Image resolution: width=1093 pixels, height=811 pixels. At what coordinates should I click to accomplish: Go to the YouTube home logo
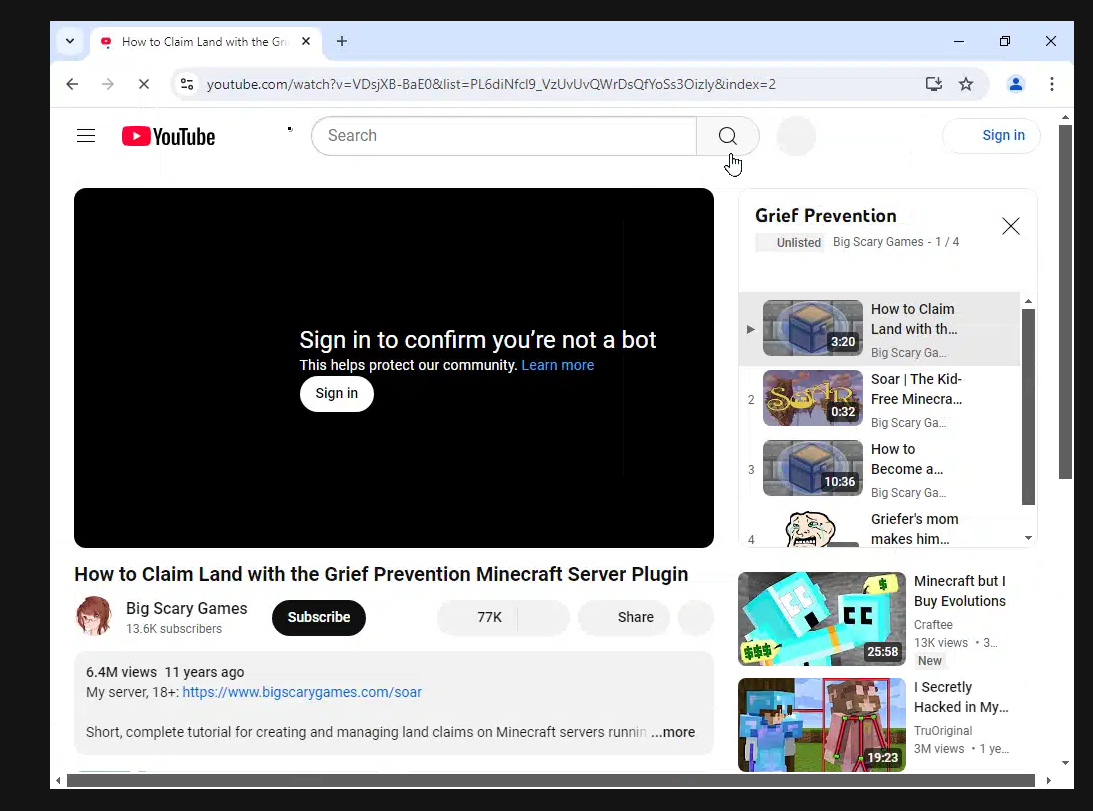click(x=169, y=136)
